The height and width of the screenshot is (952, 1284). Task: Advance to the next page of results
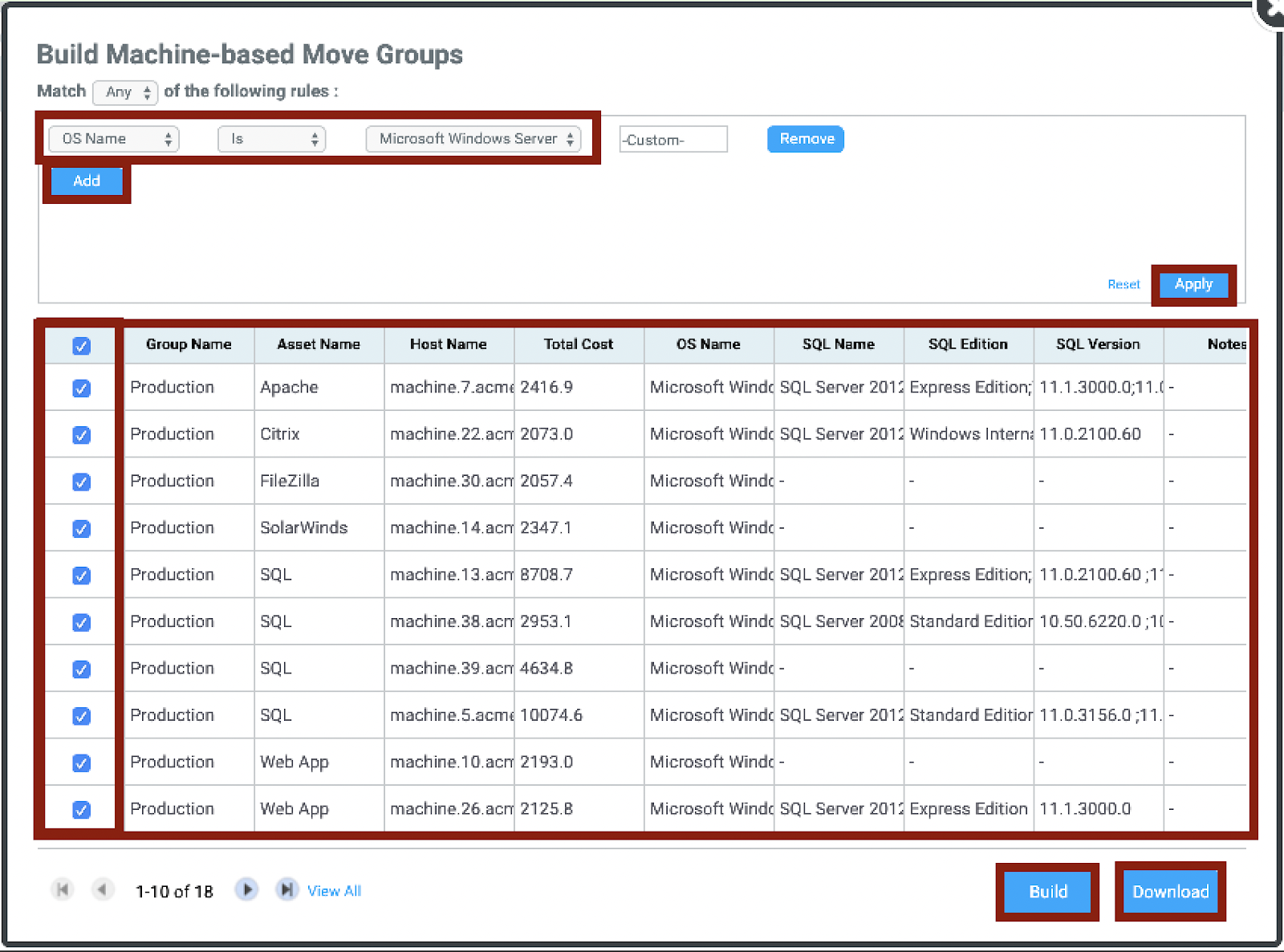click(246, 889)
